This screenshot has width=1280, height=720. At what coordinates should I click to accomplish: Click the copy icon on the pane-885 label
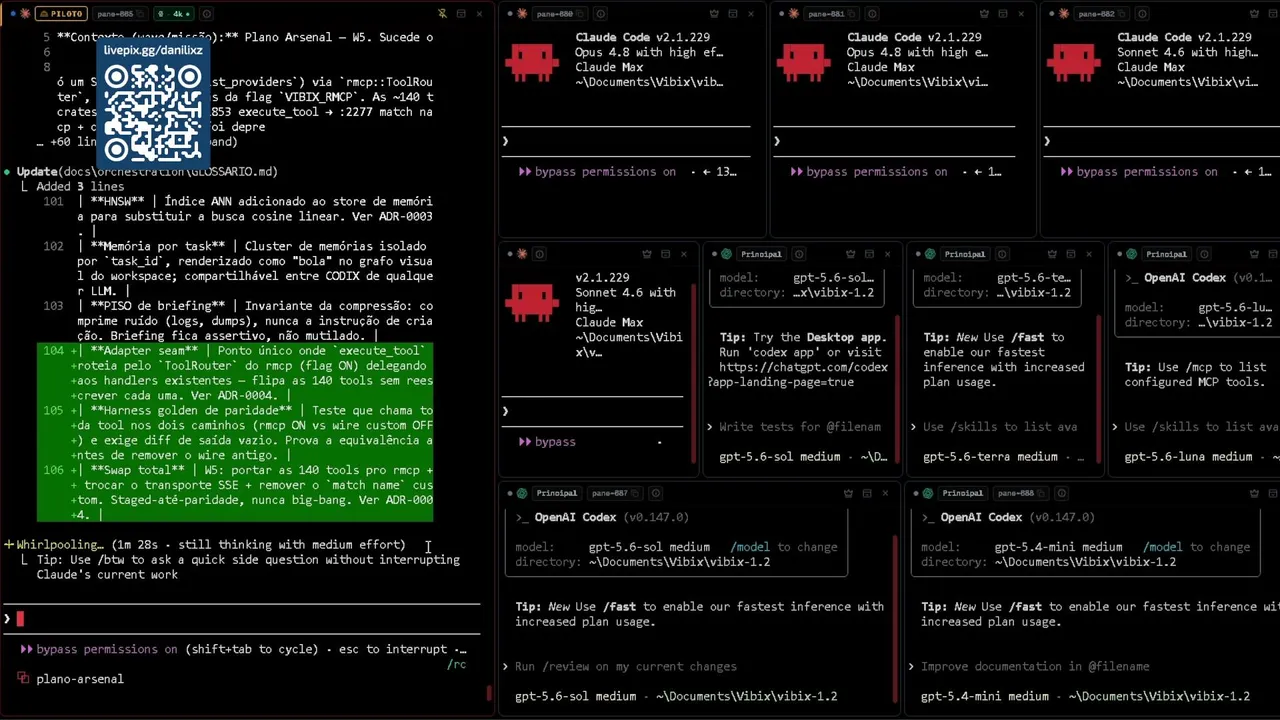tap(141, 14)
